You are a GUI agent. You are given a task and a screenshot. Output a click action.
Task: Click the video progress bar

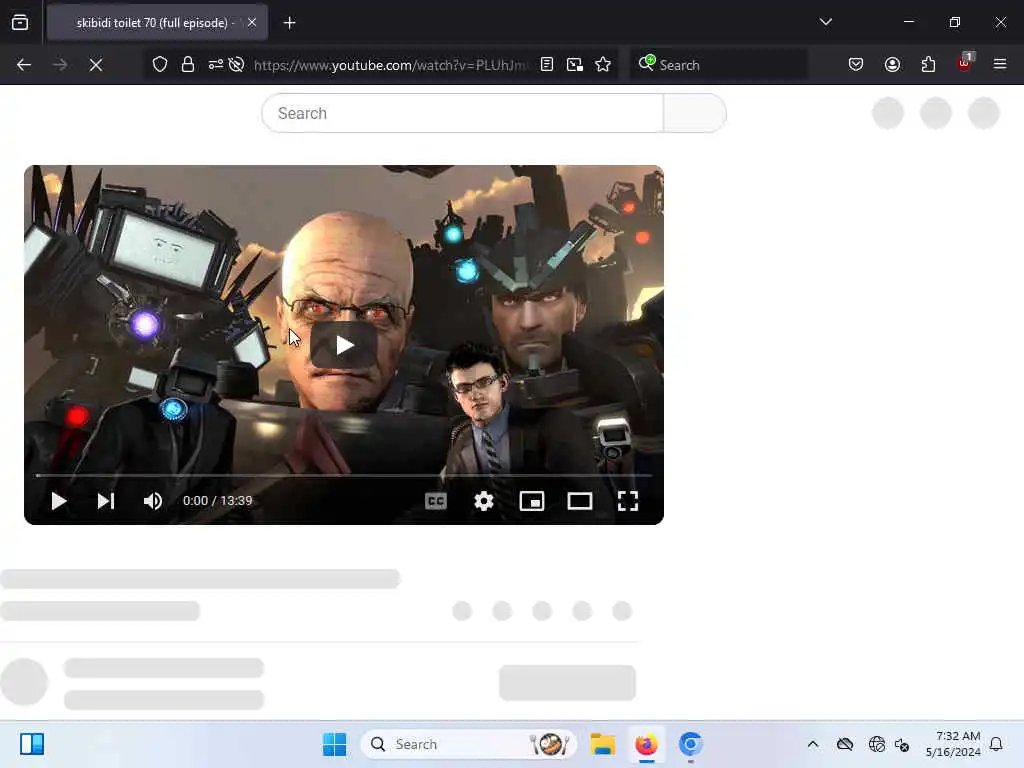click(x=344, y=475)
